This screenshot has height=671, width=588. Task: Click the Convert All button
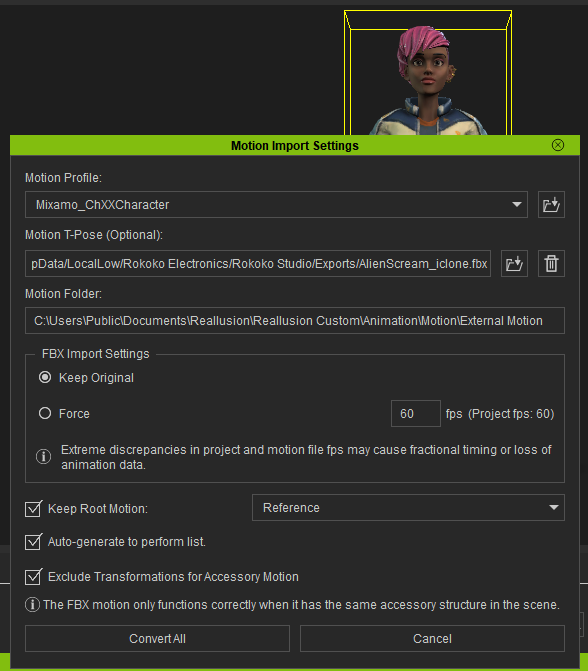[x=157, y=638]
